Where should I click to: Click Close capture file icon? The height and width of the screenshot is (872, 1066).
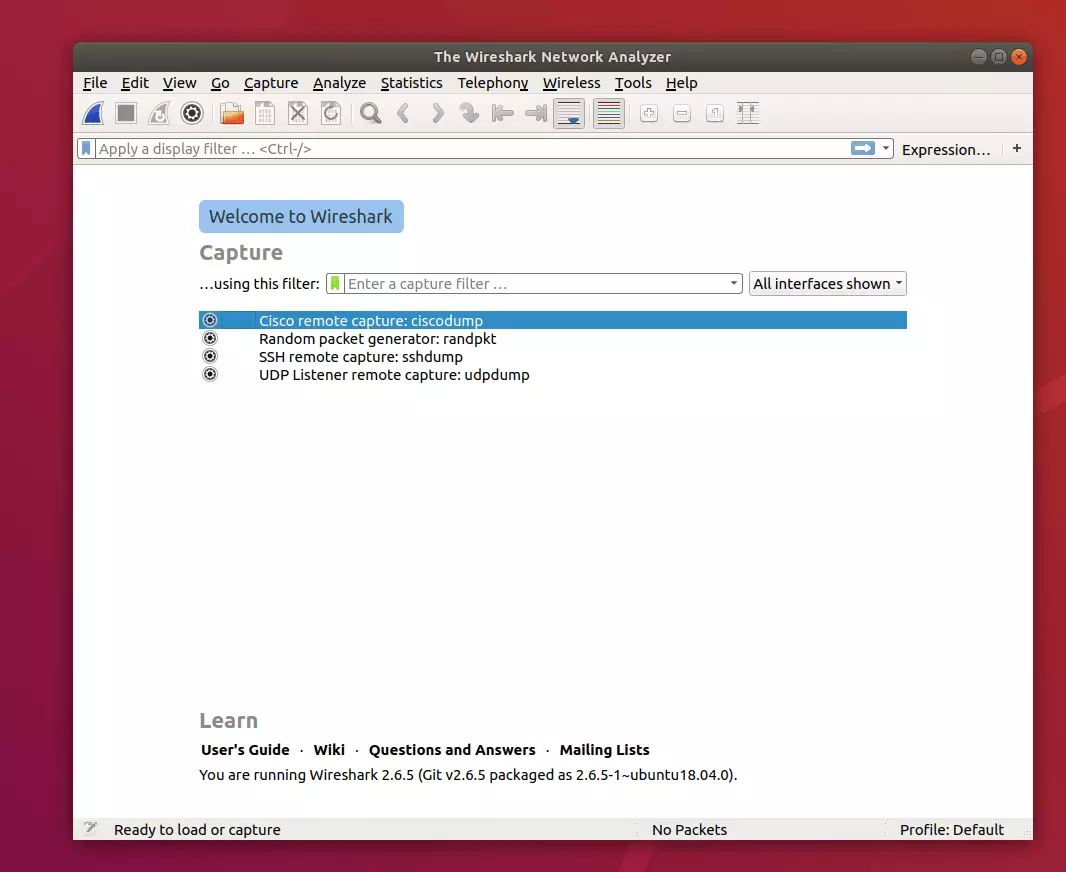(x=298, y=114)
